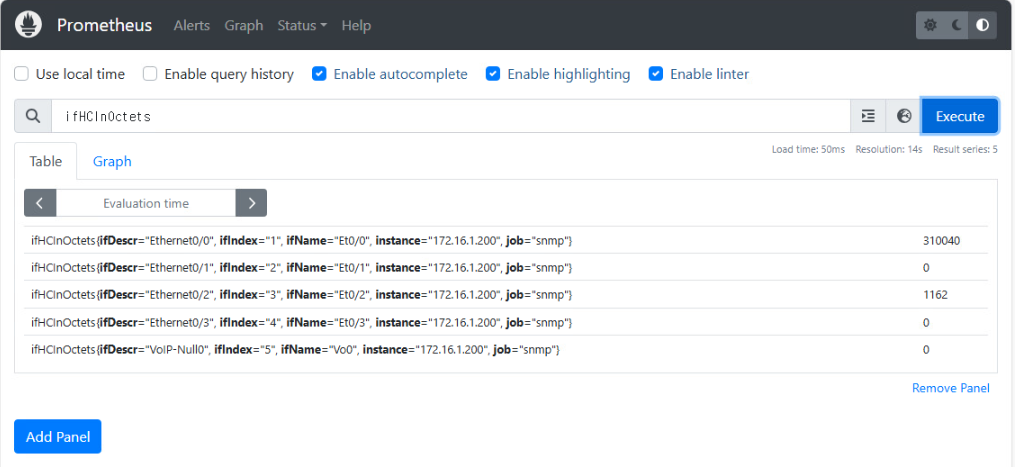Step evaluation time backward with left chevron

tap(40, 203)
